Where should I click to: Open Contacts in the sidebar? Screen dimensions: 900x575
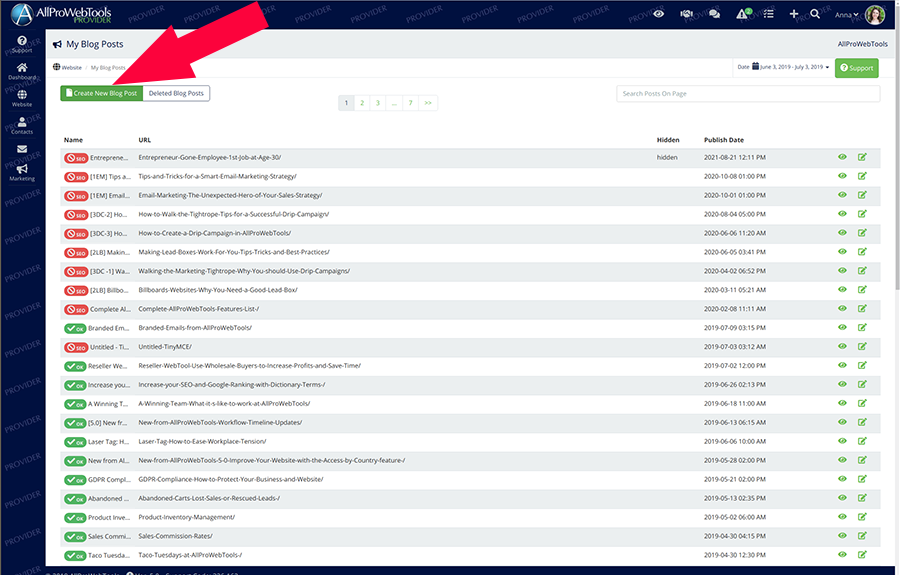click(x=22, y=126)
